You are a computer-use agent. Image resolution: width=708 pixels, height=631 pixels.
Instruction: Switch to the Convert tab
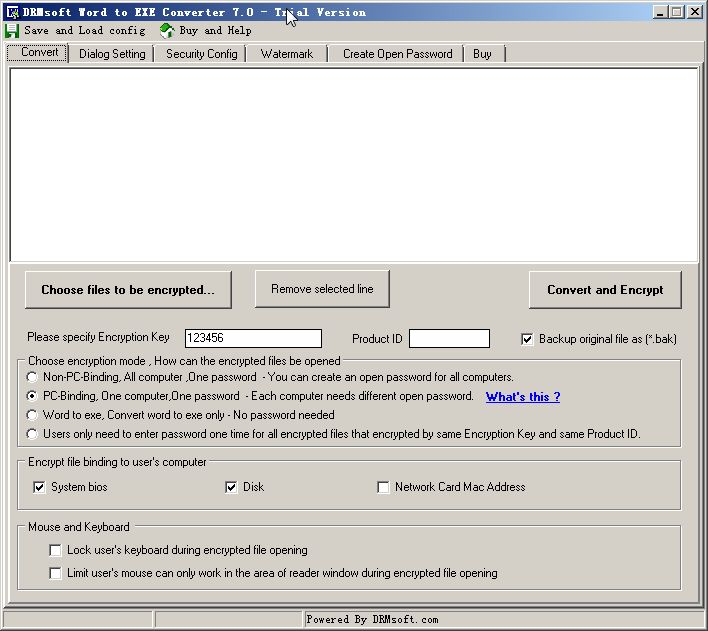point(38,52)
